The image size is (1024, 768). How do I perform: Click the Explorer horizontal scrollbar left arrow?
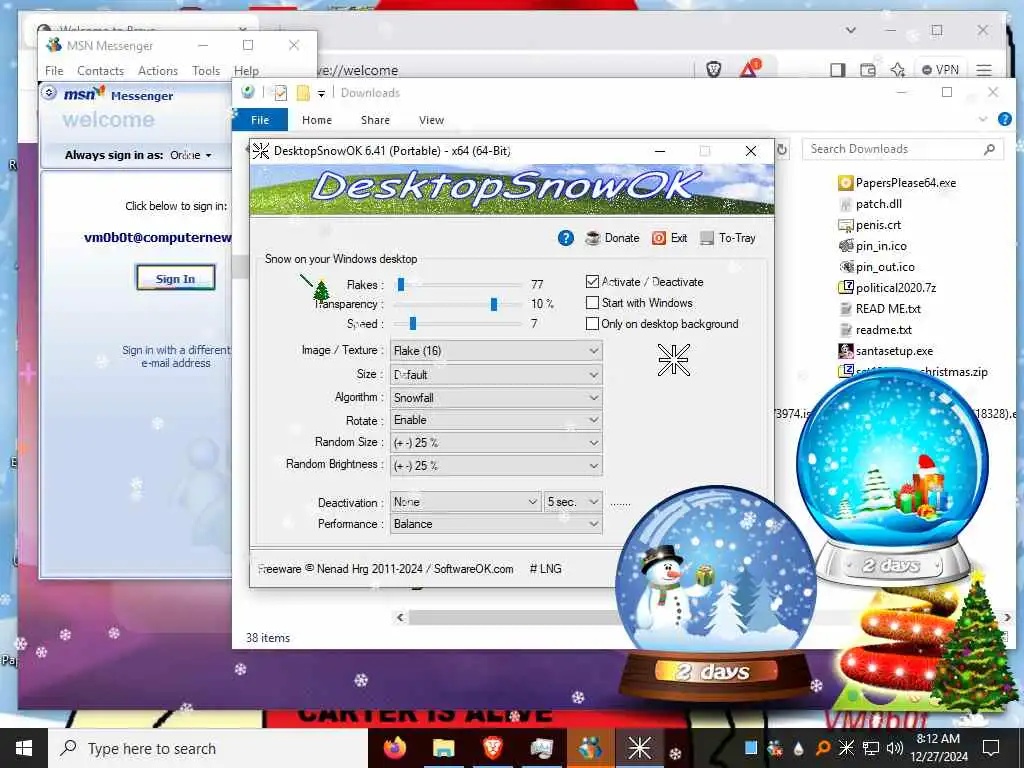click(400, 617)
